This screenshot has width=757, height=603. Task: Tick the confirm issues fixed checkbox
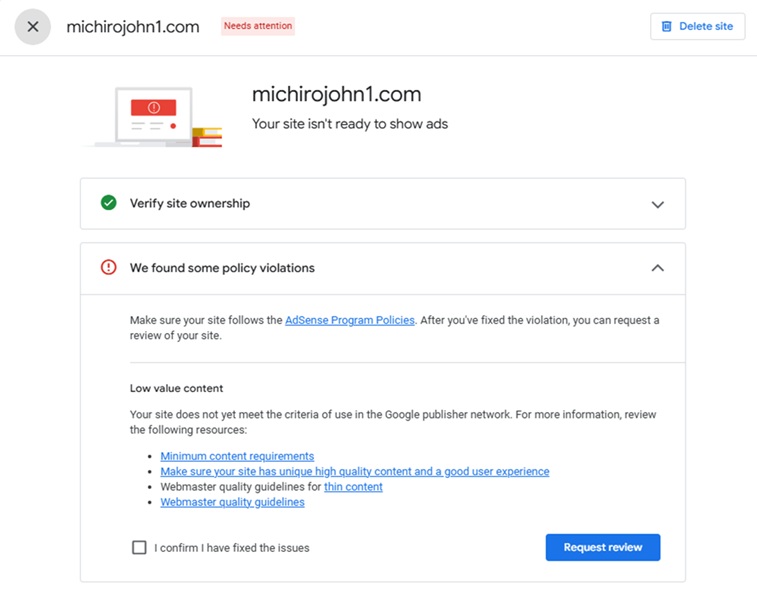click(x=139, y=548)
